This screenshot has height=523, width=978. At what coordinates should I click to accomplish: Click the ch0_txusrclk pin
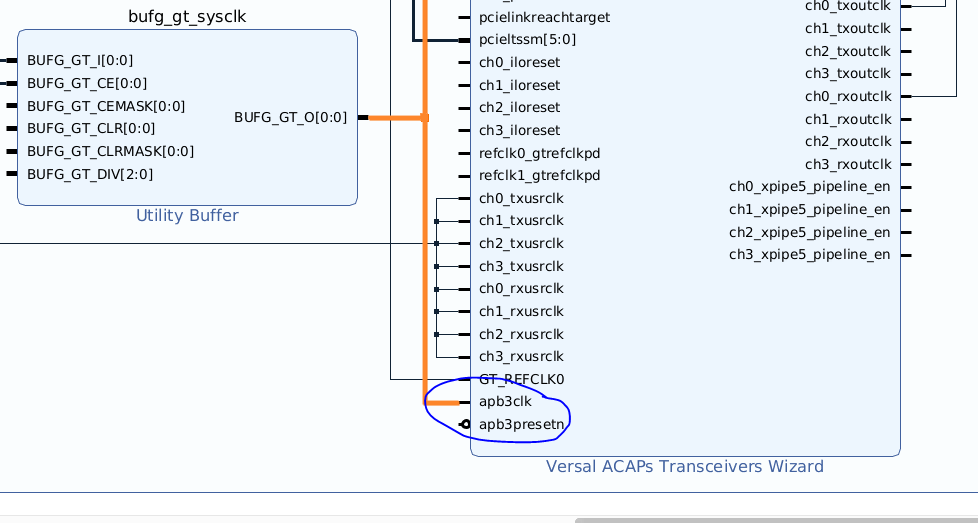point(521,198)
